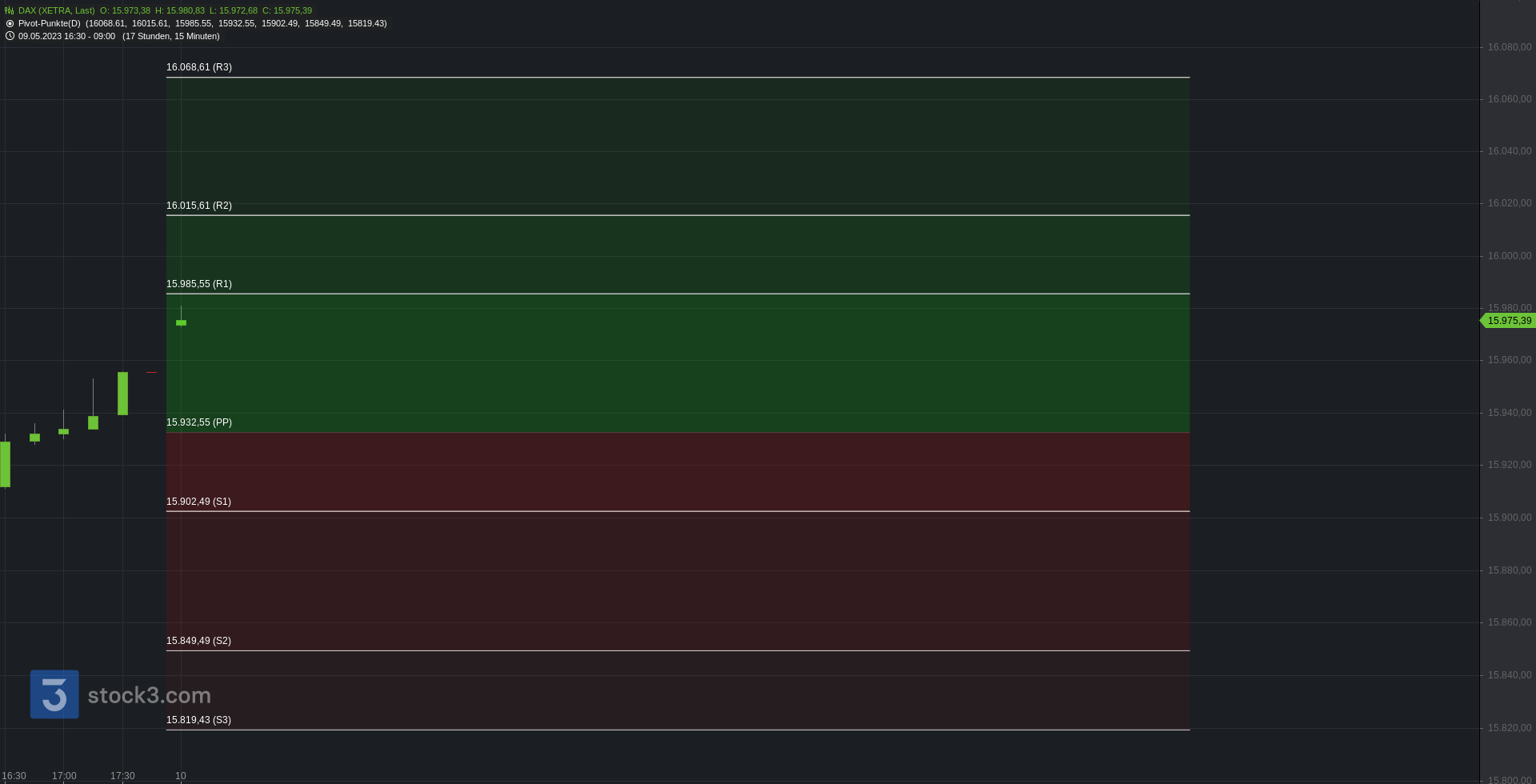Click the candlestick chart-type icon beside DAX
Image resolution: width=1536 pixels, height=784 pixels.
pyautogui.click(x=10, y=10)
